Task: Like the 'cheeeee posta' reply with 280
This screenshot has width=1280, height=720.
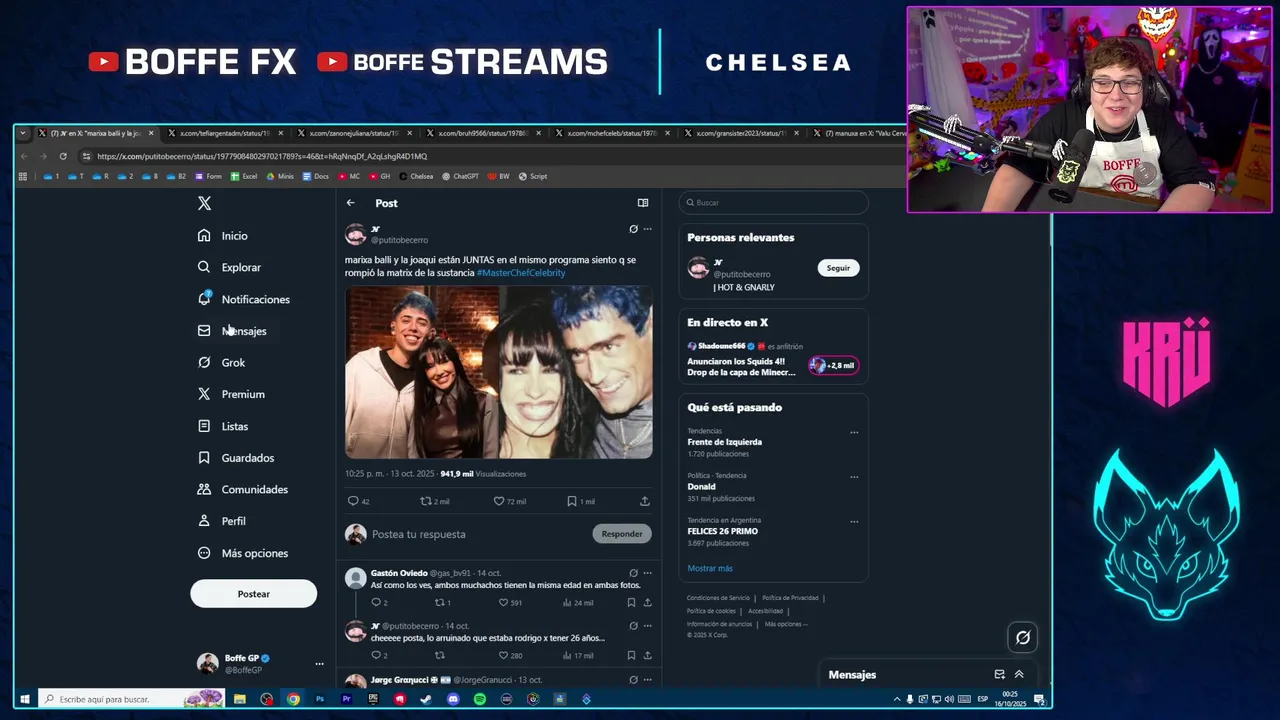Action: point(510,655)
